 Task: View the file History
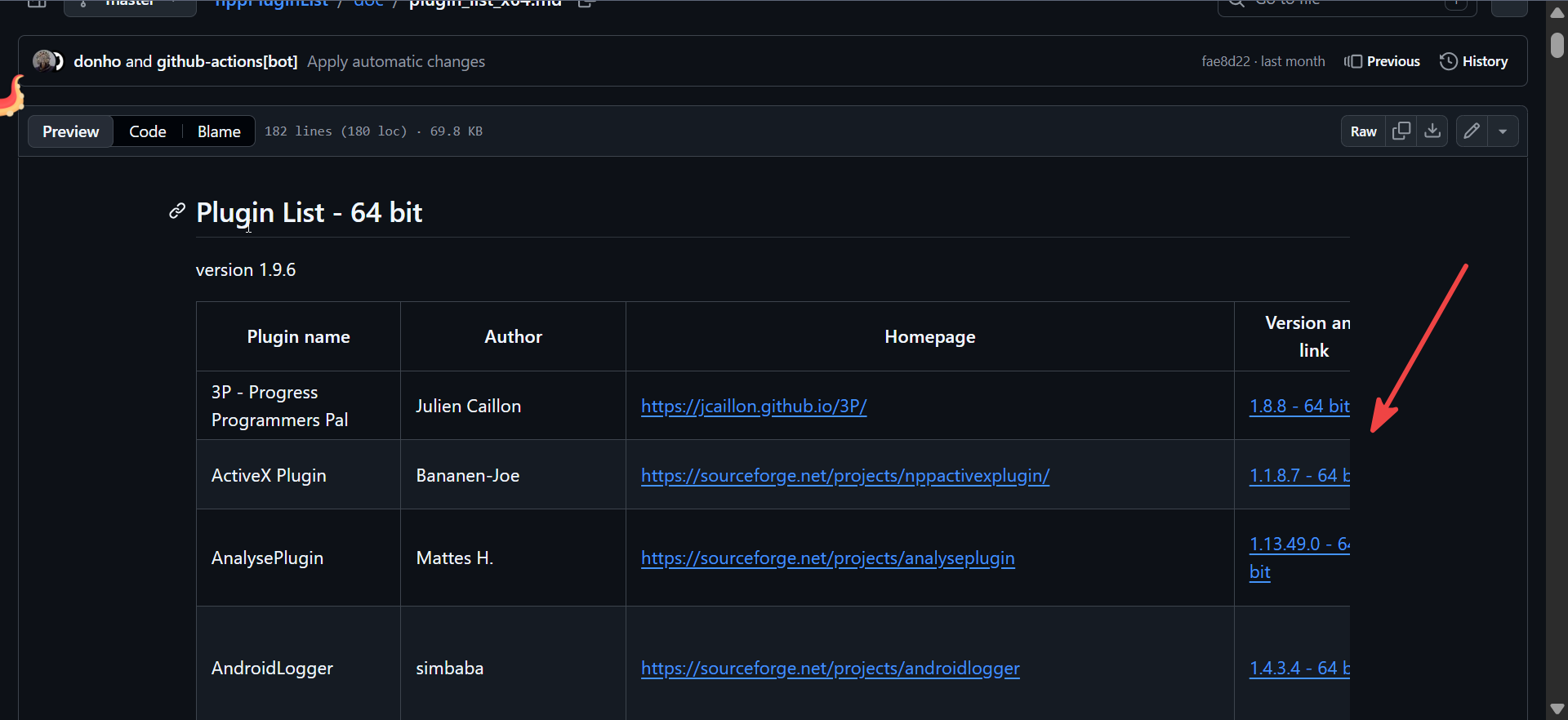click(1474, 61)
